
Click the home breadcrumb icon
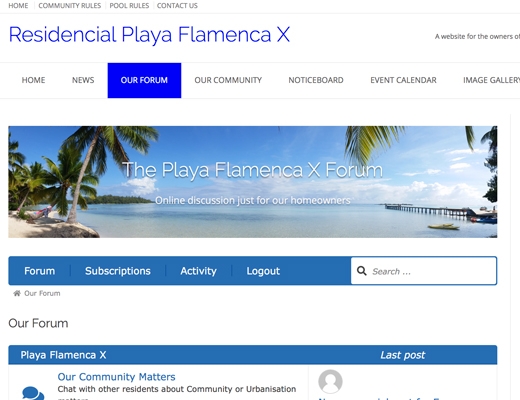pyautogui.click(x=17, y=293)
